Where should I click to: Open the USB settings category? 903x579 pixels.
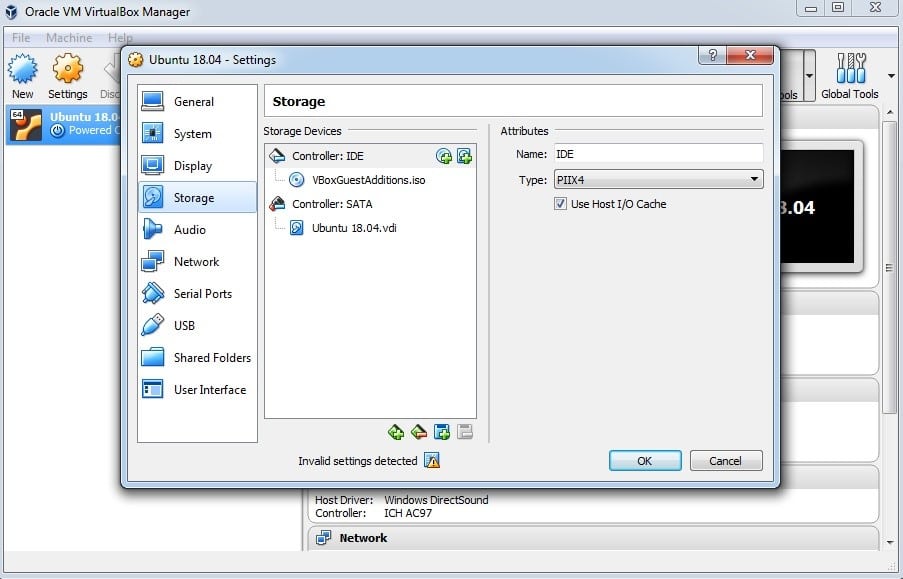(x=197, y=326)
